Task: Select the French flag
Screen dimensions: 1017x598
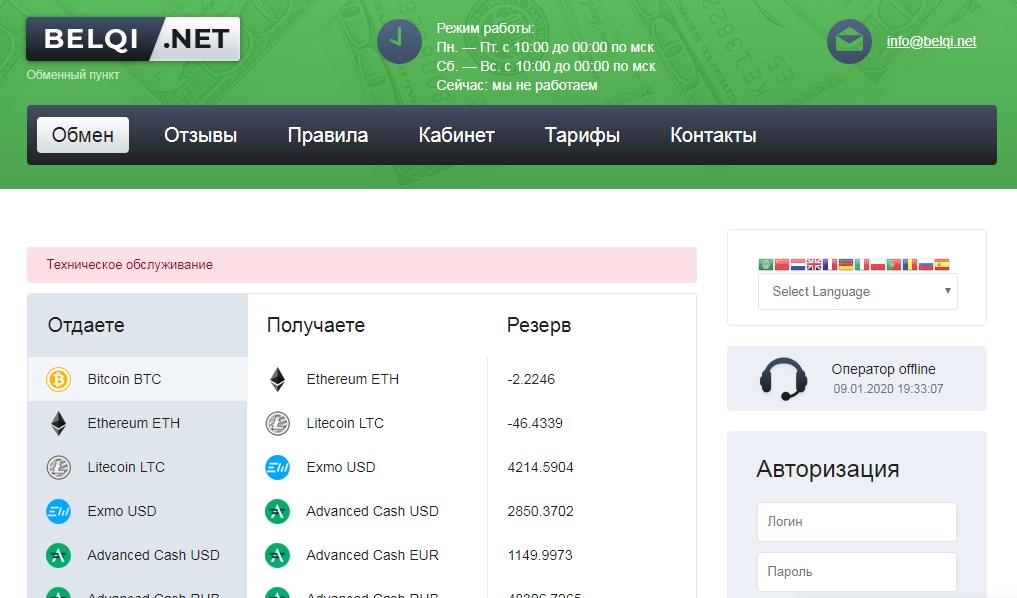Action: (830, 265)
